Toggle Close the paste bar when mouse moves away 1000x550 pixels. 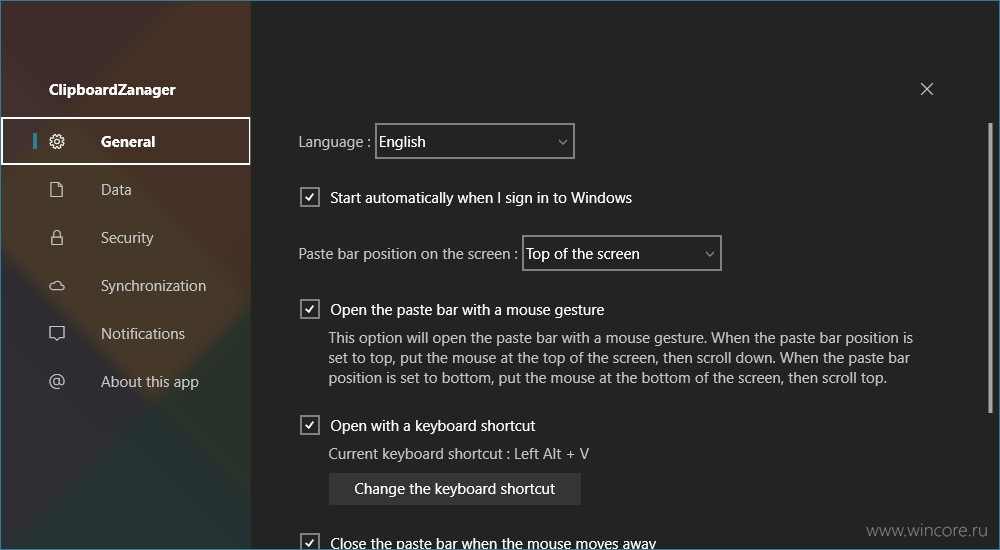point(310,542)
